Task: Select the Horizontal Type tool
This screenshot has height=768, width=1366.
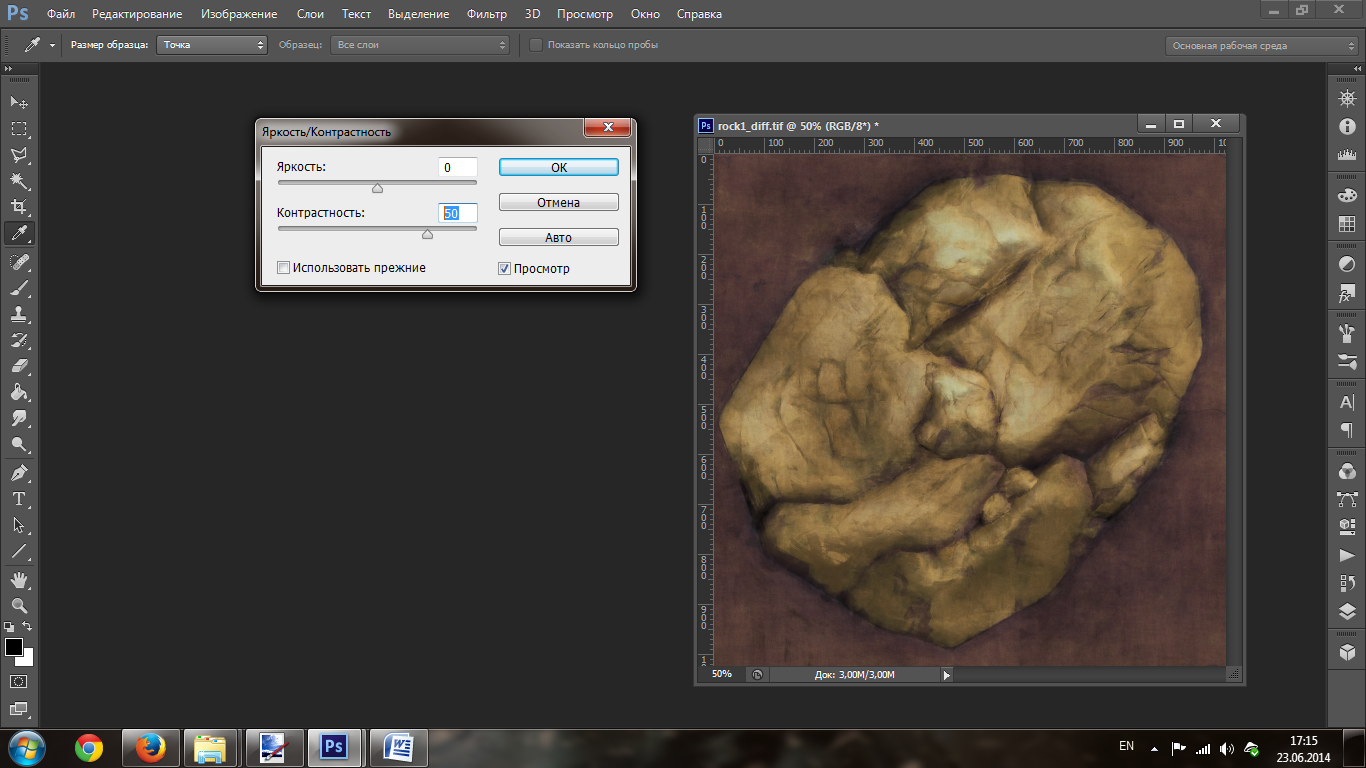Action: point(19,499)
